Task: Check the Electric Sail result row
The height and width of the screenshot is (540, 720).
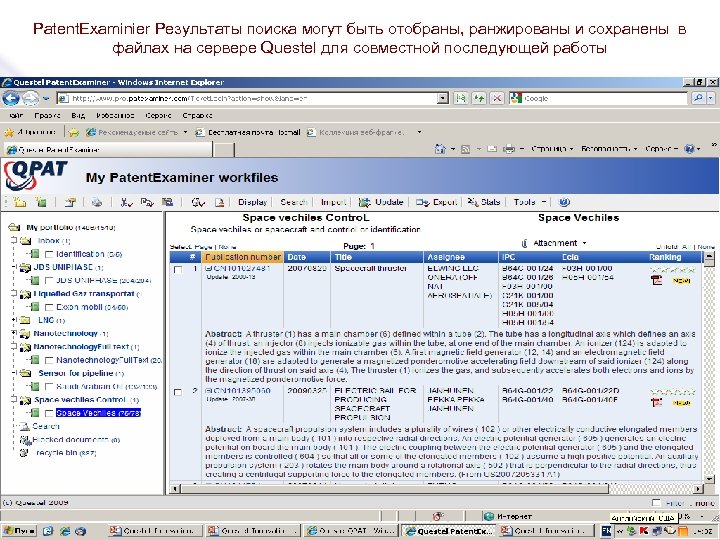Action: (x=178, y=392)
